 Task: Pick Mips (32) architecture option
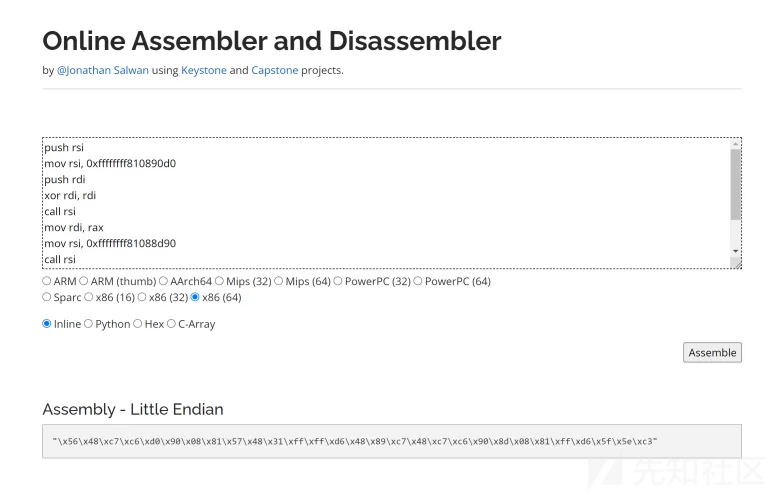click(219, 281)
